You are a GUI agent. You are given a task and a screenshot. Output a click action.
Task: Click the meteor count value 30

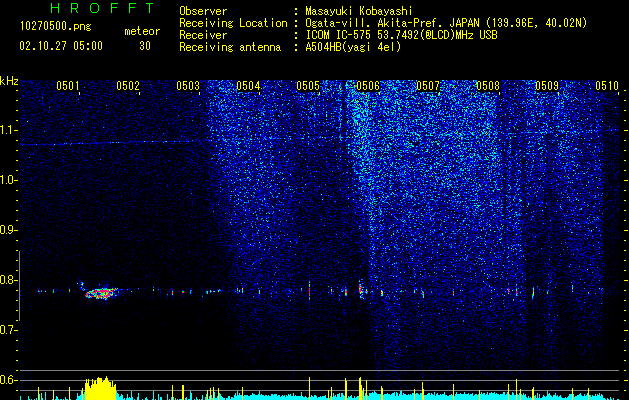point(145,46)
